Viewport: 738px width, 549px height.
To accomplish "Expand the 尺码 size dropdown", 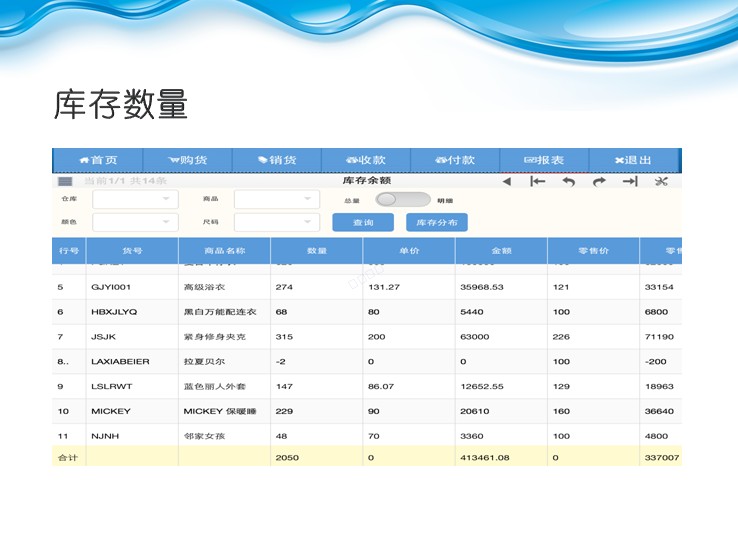I will (x=277, y=222).
